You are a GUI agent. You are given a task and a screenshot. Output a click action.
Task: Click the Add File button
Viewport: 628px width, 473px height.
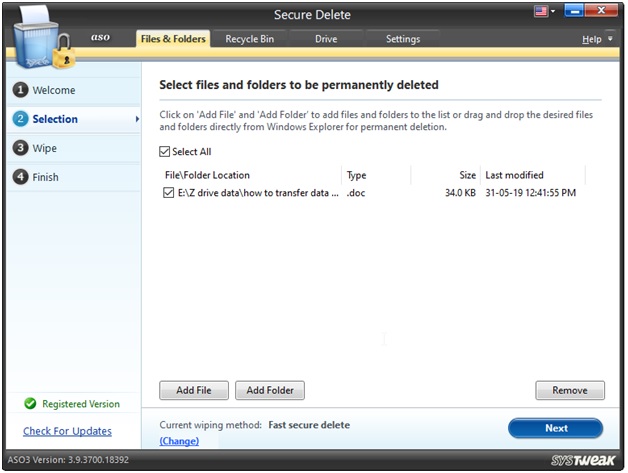click(194, 390)
